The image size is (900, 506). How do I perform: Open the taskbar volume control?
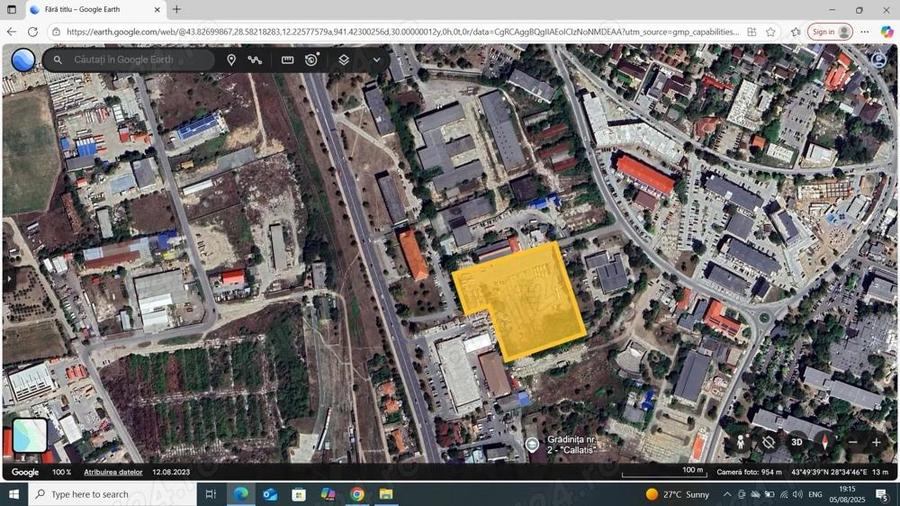click(x=798, y=494)
